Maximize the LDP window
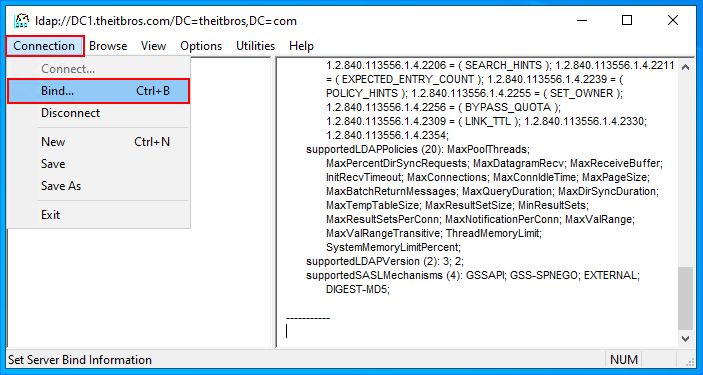Viewport: 703px width, 375px height. 627,20
